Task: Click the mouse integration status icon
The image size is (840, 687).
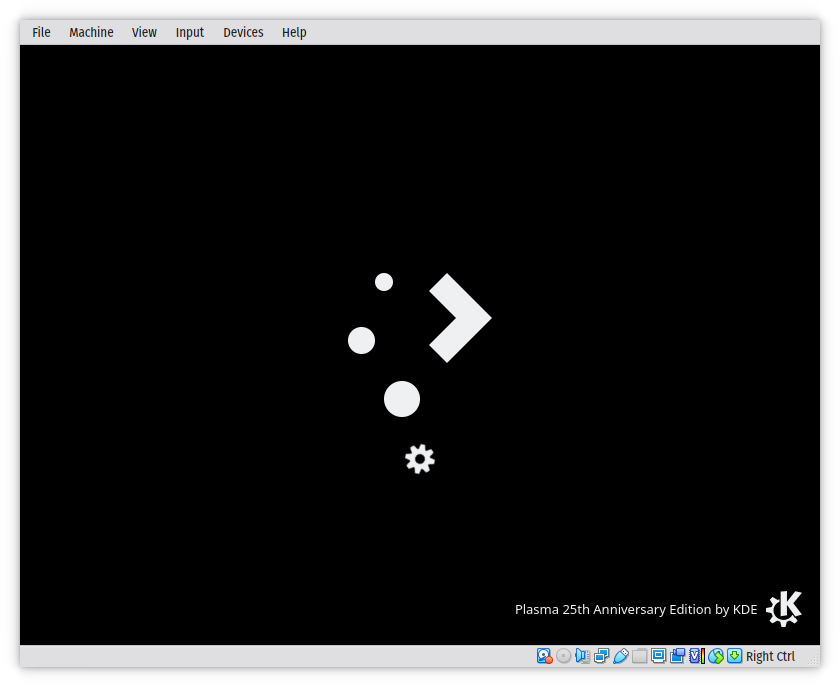Action: coord(716,656)
